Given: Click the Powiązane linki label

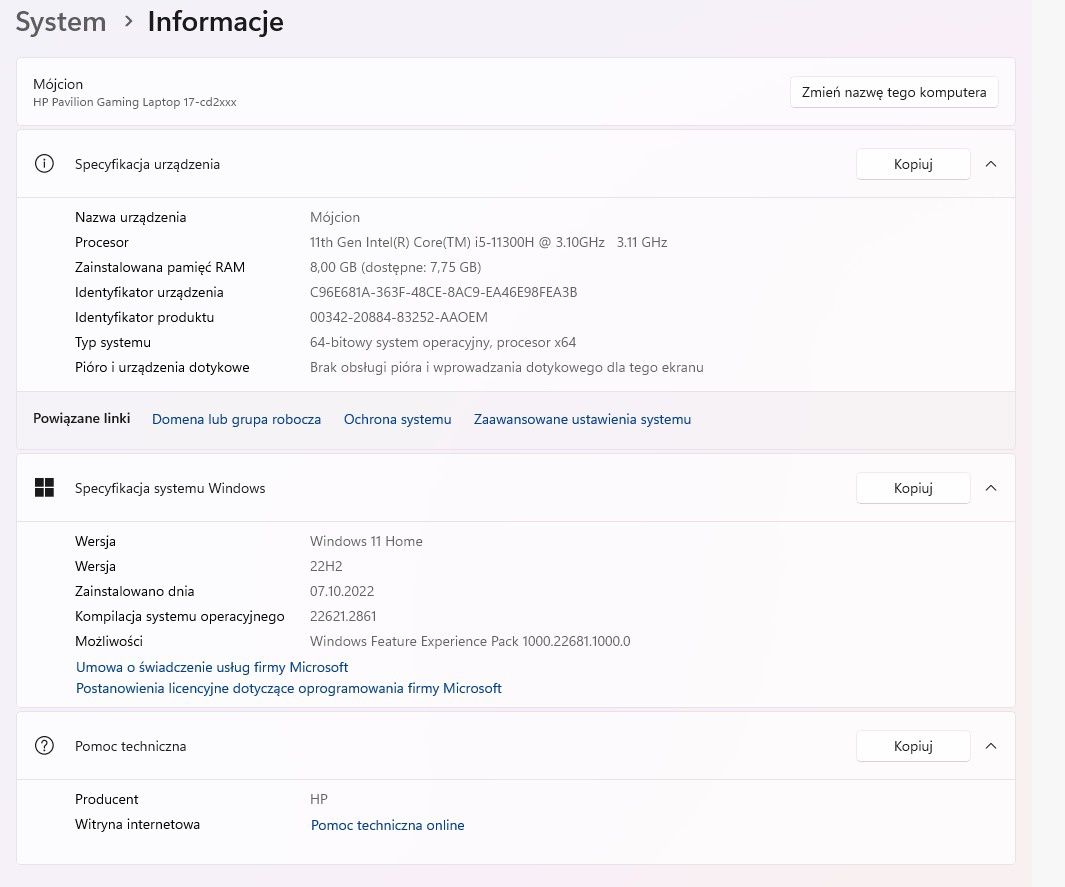Looking at the screenshot, I should (82, 418).
